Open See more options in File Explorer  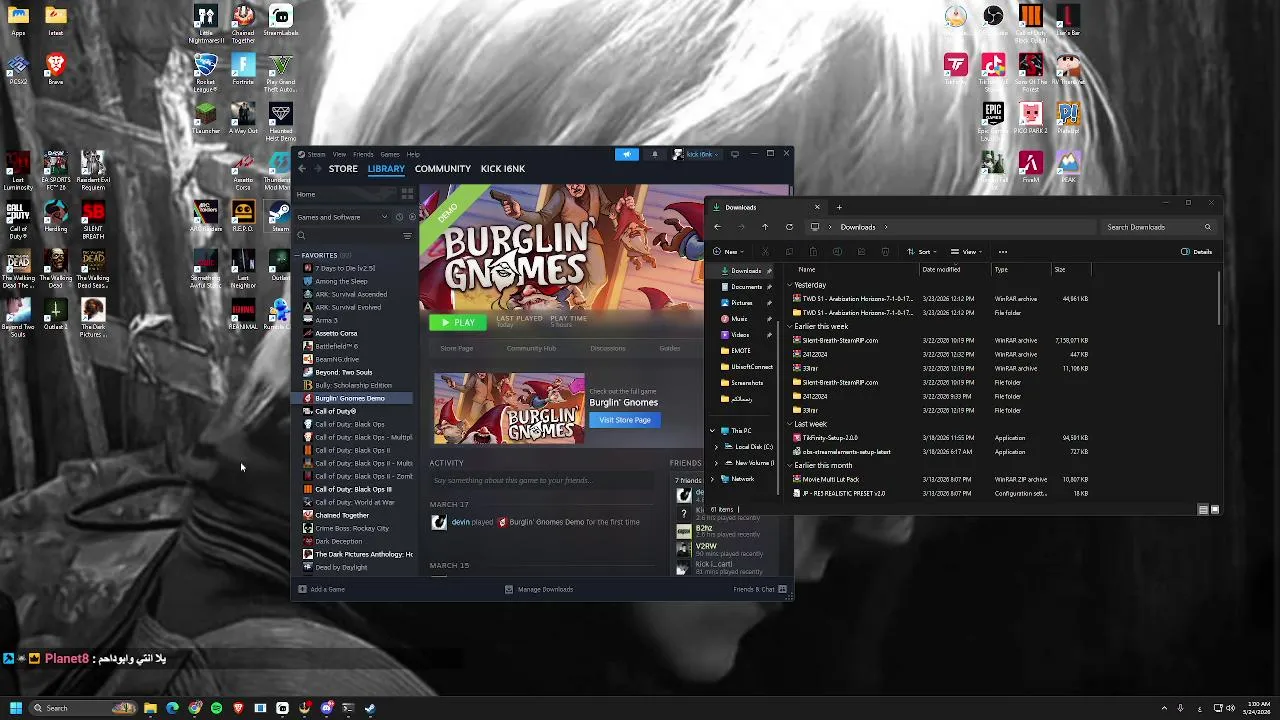(x=1002, y=252)
